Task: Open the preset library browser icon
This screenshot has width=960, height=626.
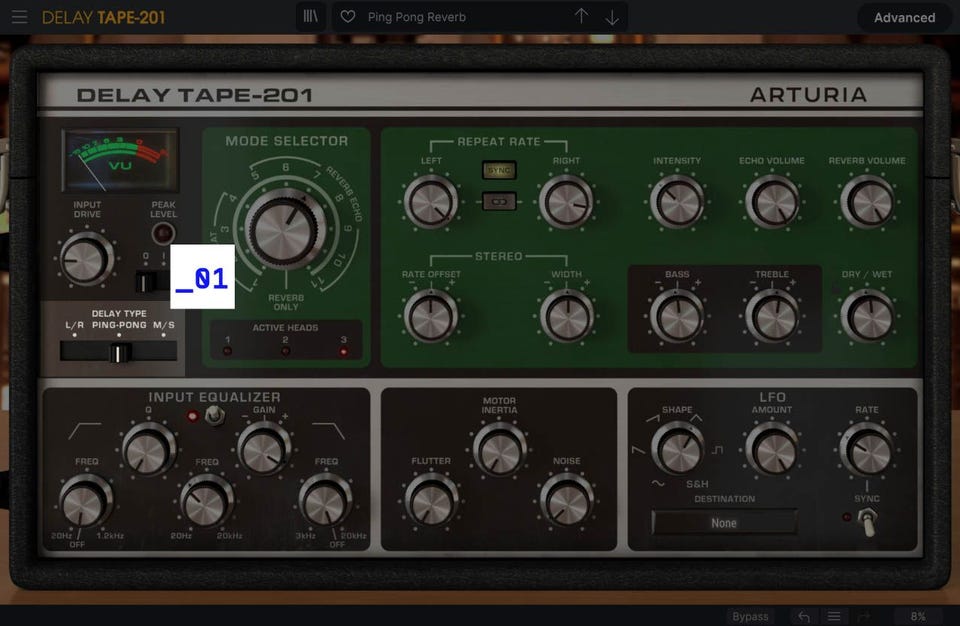Action: (x=311, y=17)
